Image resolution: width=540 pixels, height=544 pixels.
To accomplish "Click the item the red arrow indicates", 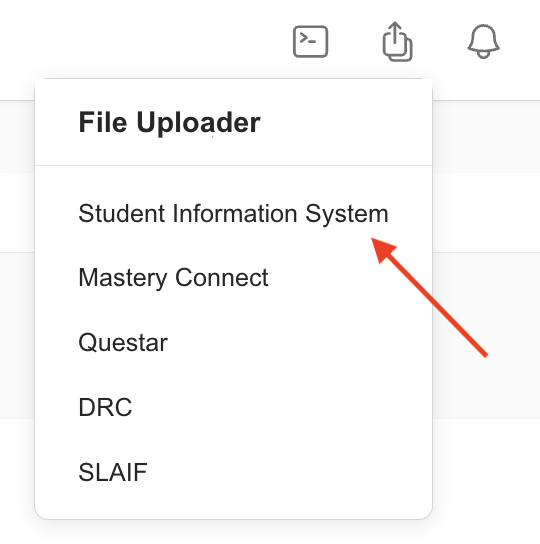I will click(x=233, y=213).
